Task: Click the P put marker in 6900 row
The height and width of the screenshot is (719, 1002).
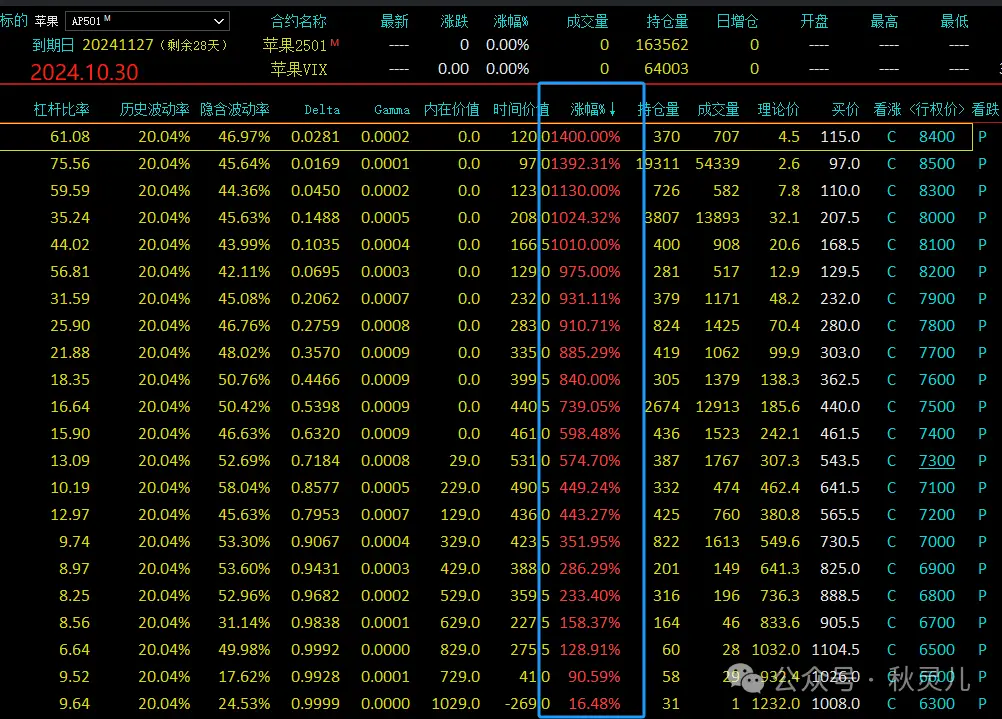Action: (x=982, y=569)
